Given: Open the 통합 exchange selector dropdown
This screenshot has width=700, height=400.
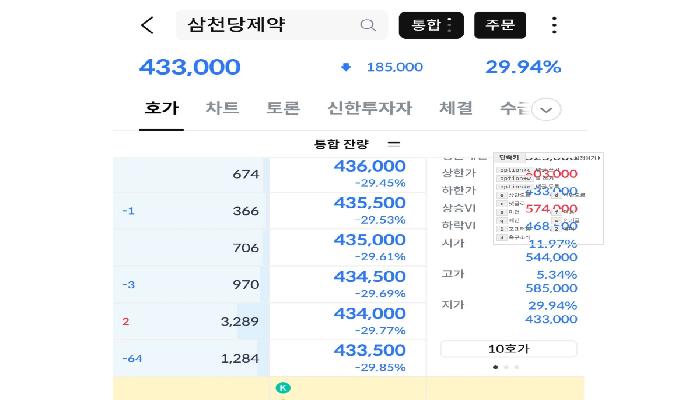Looking at the screenshot, I should click(x=430, y=25).
